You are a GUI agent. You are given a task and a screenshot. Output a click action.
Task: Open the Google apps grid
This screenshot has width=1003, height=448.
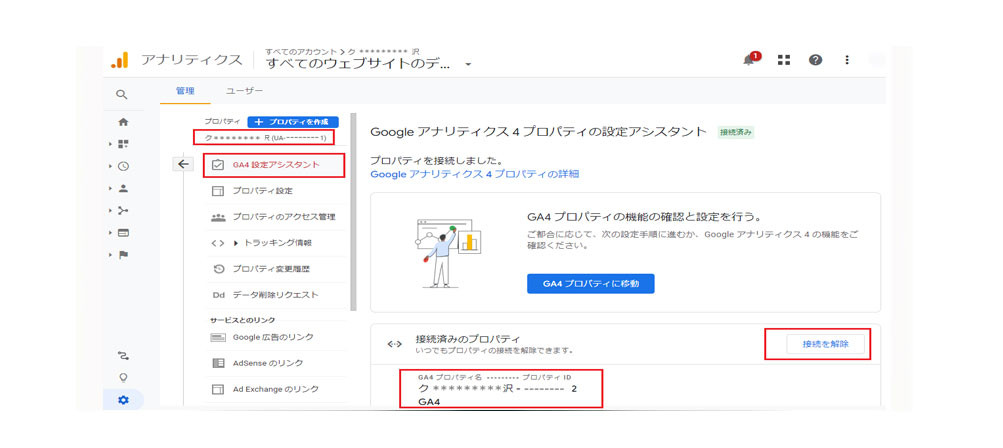[784, 60]
